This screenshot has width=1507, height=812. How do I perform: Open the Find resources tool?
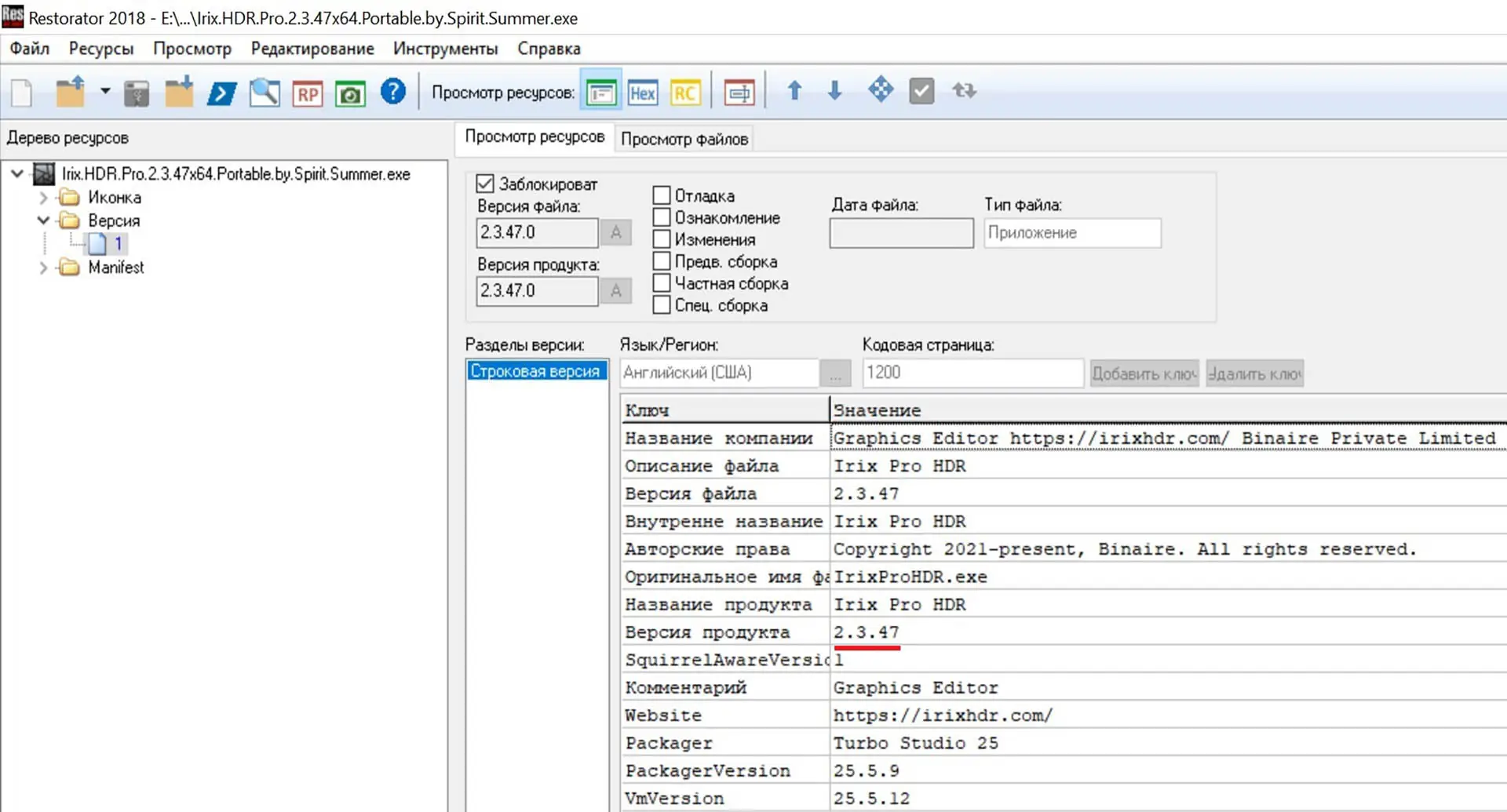click(x=265, y=92)
